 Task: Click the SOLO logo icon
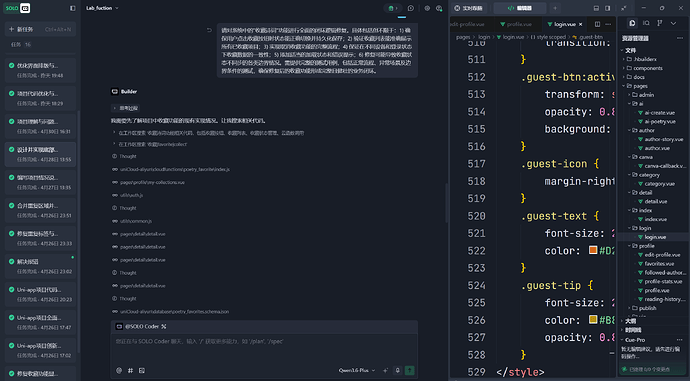tap(17, 8)
